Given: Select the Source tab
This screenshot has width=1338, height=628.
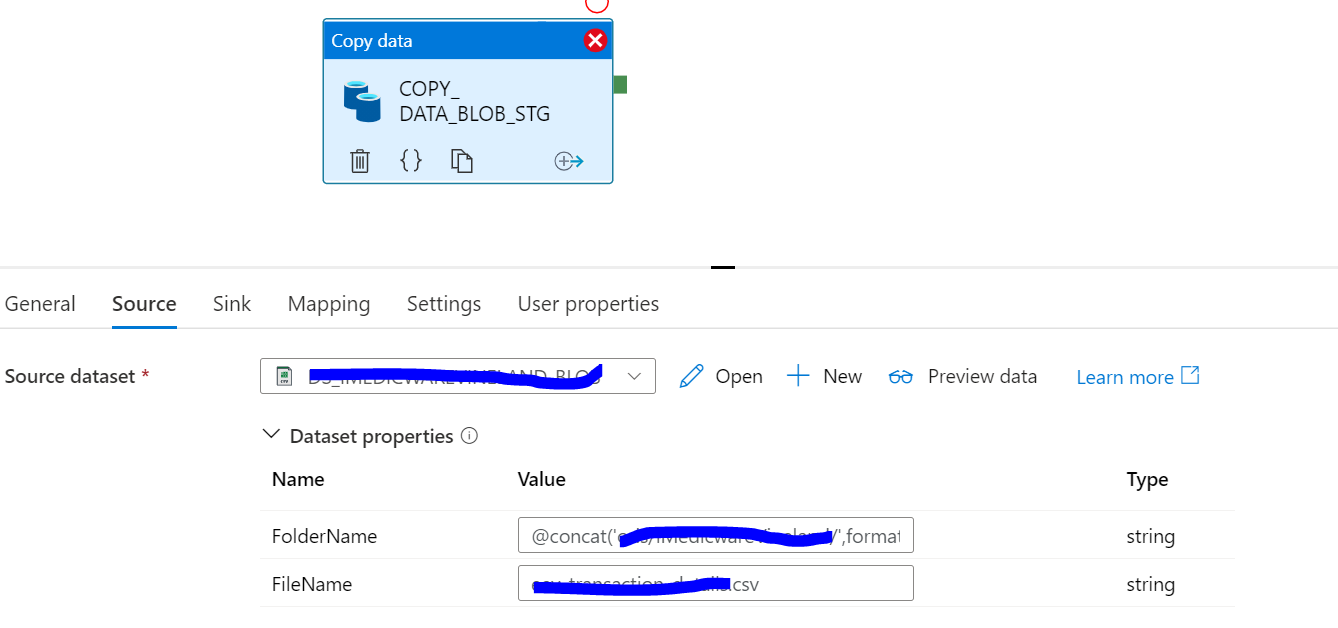Looking at the screenshot, I should (x=144, y=304).
